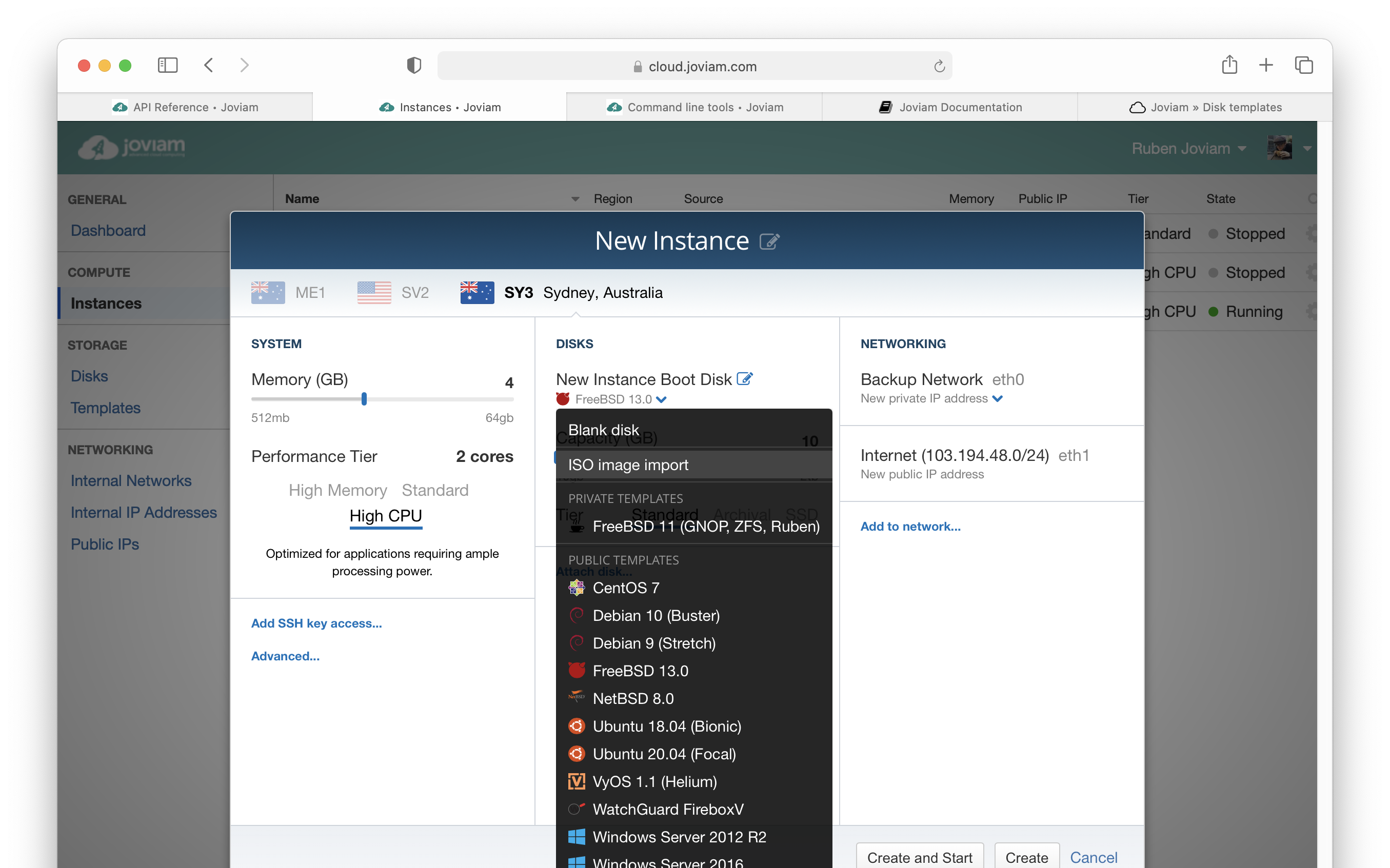The width and height of the screenshot is (1390, 868).
Task: Switch to Command line tools tab
Action: pos(694,107)
